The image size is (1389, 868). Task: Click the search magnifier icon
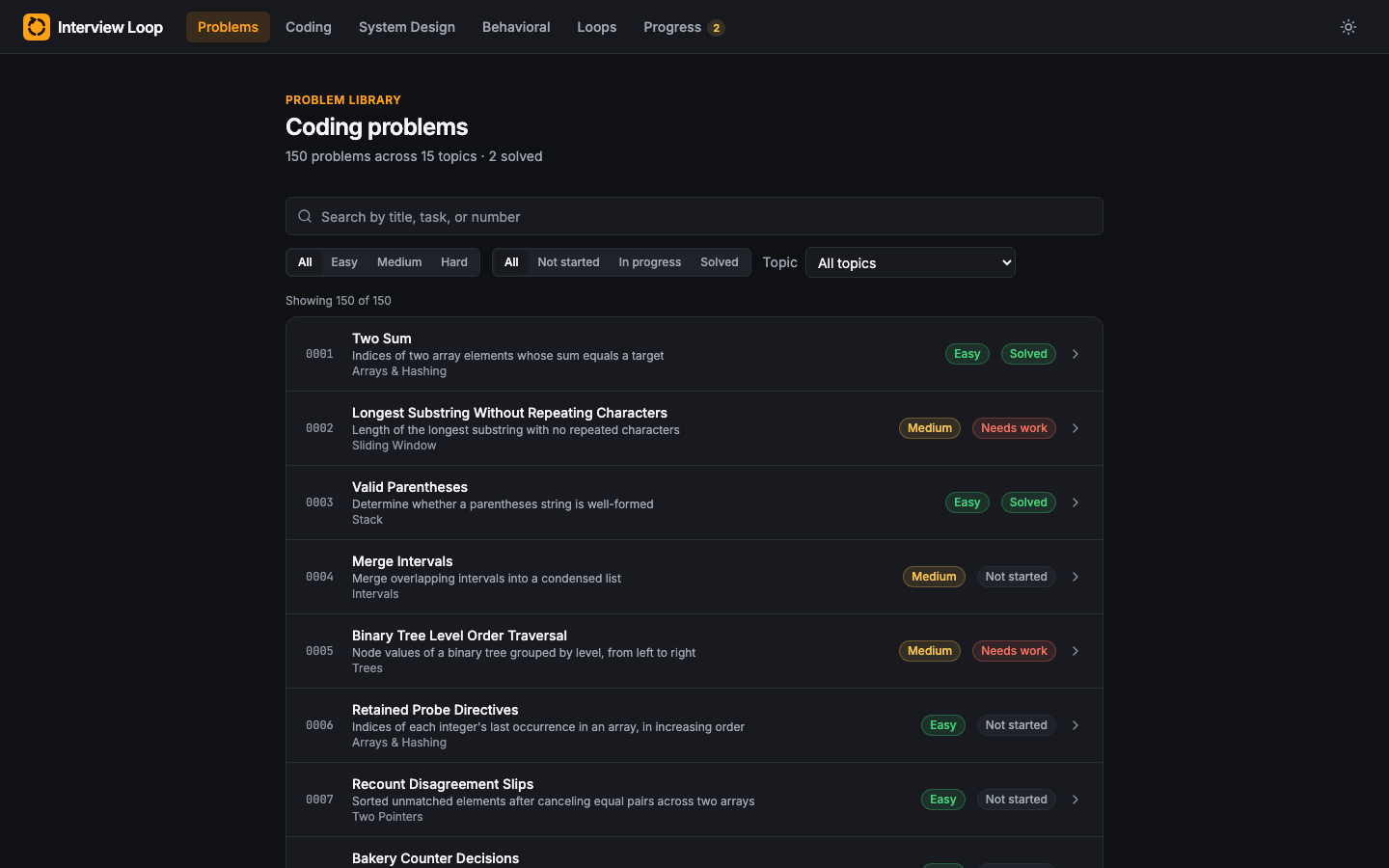pos(305,216)
